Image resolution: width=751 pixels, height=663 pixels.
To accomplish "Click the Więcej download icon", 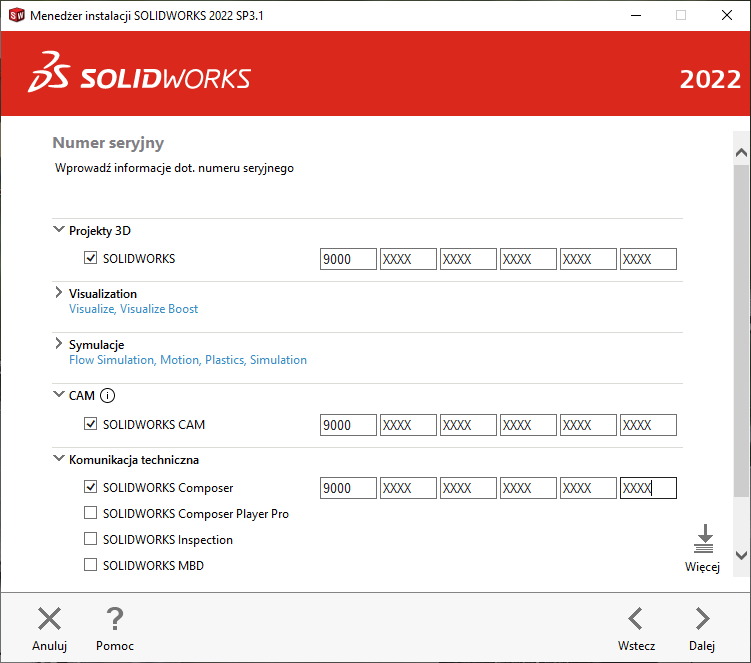I will click(x=704, y=538).
